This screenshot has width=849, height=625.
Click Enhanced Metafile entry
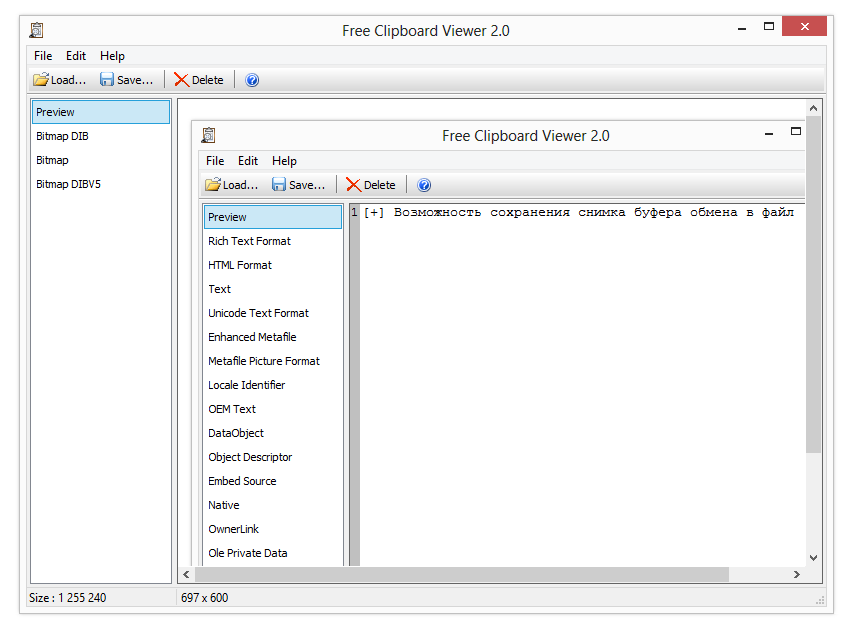point(273,337)
